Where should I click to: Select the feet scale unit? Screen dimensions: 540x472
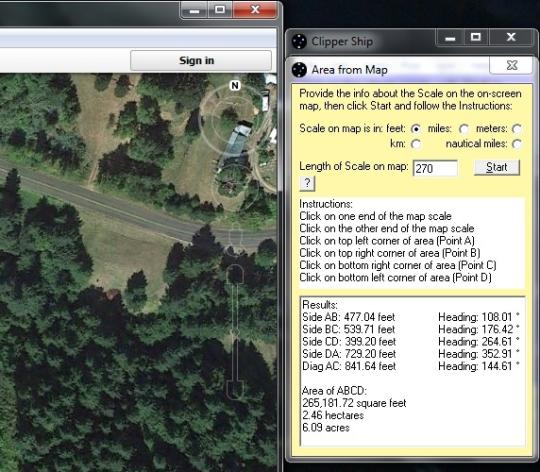pos(416,129)
